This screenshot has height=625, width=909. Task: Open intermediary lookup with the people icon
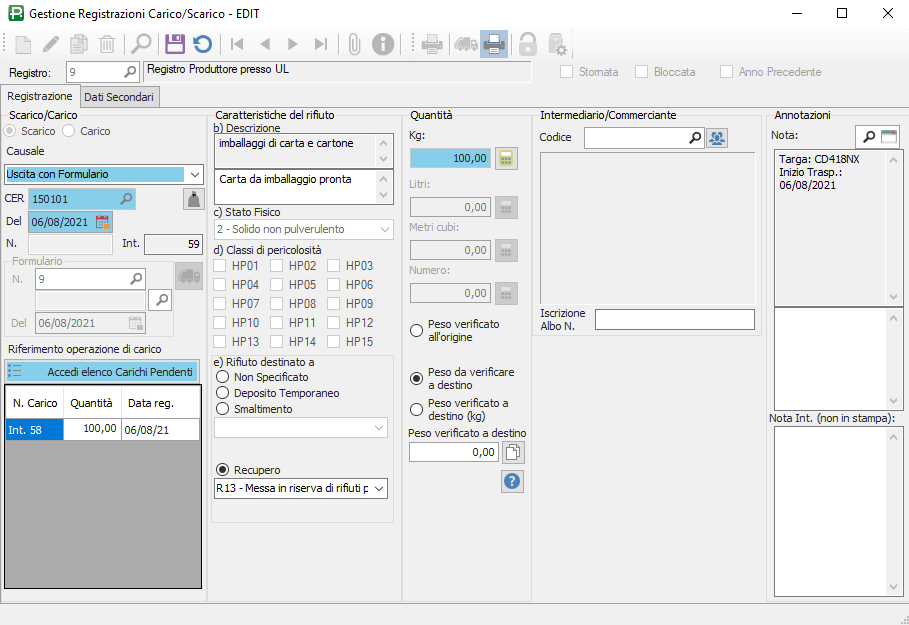[x=717, y=138]
